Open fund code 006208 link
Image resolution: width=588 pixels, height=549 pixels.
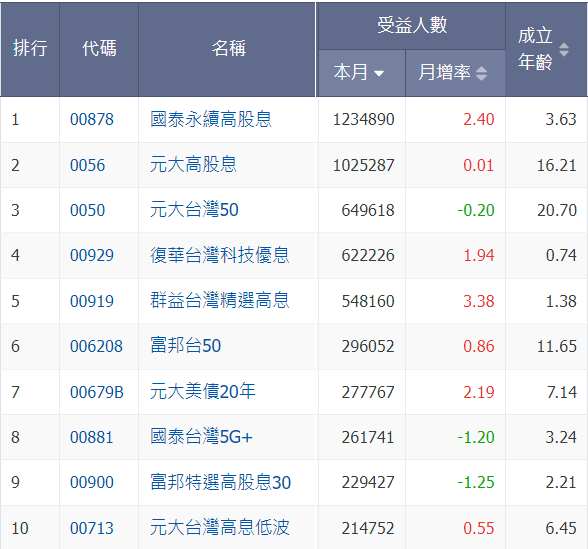point(96,346)
